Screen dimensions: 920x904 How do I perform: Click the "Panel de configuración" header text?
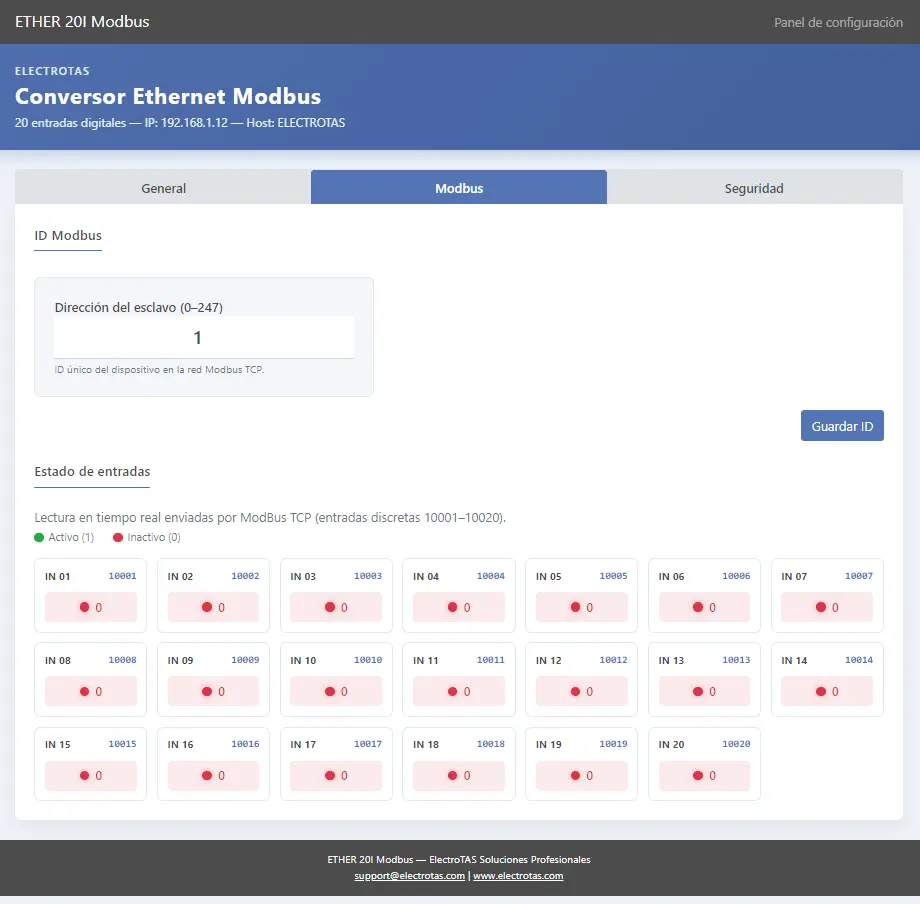(x=838, y=22)
